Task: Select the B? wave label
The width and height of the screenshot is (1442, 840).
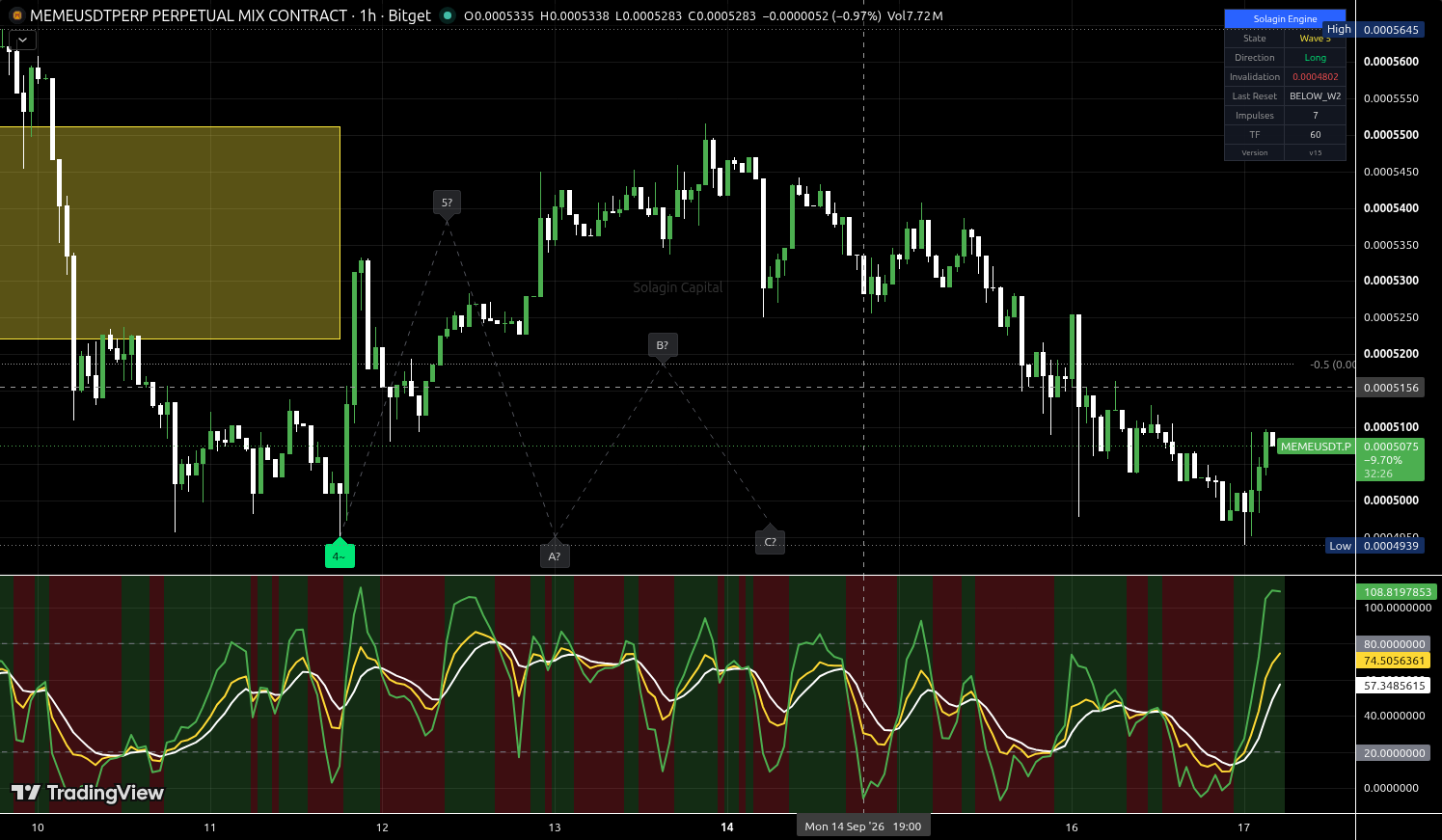Action: tap(662, 345)
